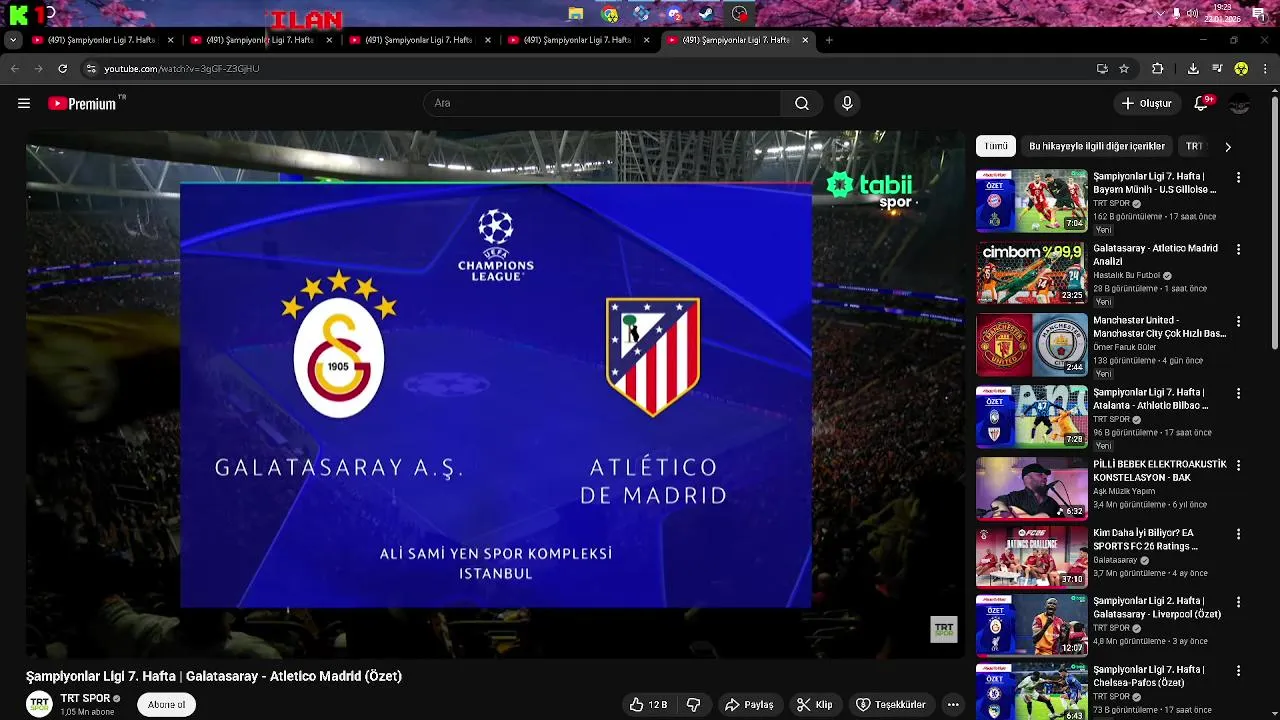Like the video (12 B)
The width and height of the screenshot is (1280, 720).
[x=647, y=705]
